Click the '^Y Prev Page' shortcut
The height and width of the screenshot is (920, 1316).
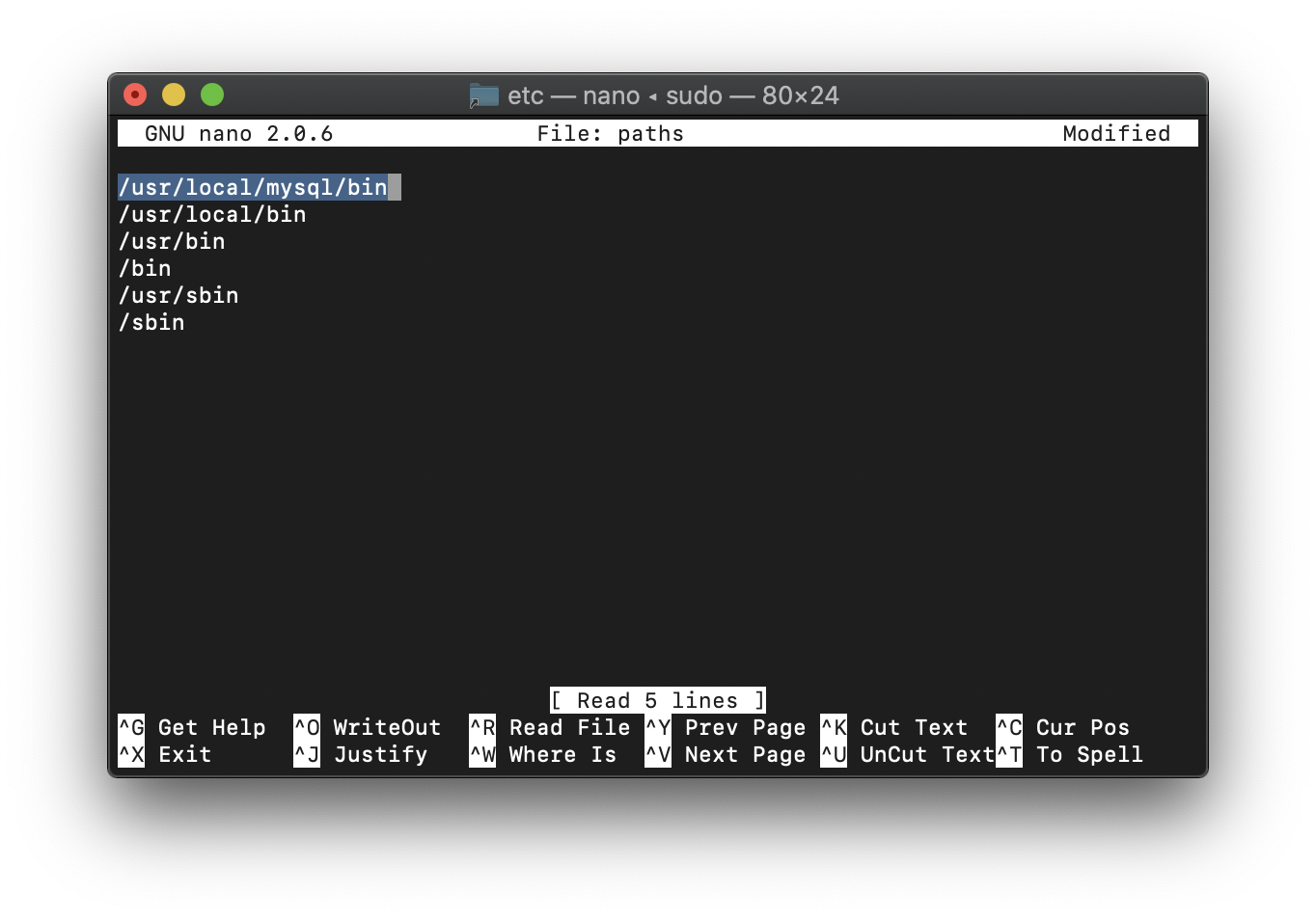(726, 727)
